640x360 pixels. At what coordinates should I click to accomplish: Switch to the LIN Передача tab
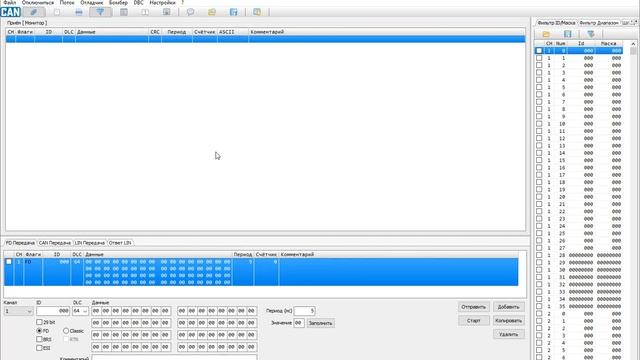point(89,243)
